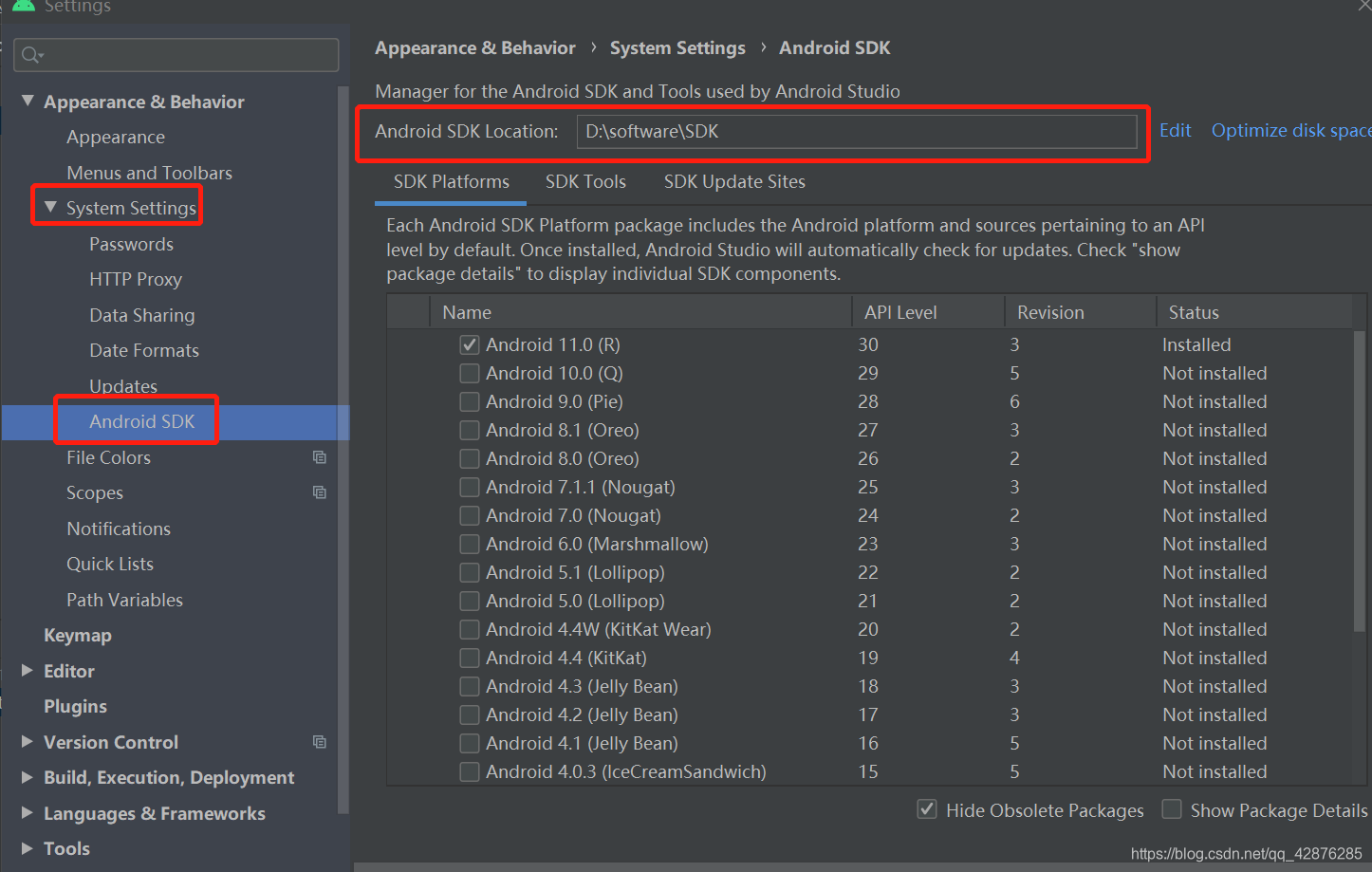
Task: Click Appearance & Behavior in the breadcrumb
Action: tap(475, 48)
